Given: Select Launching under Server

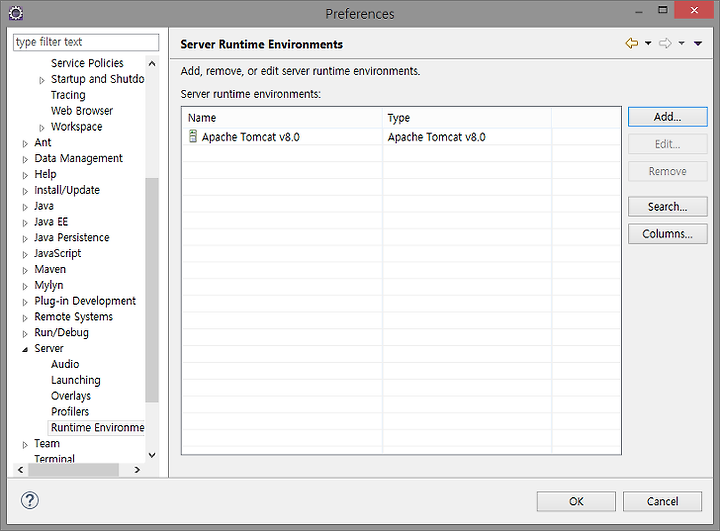Looking at the screenshot, I should tap(75, 380).
